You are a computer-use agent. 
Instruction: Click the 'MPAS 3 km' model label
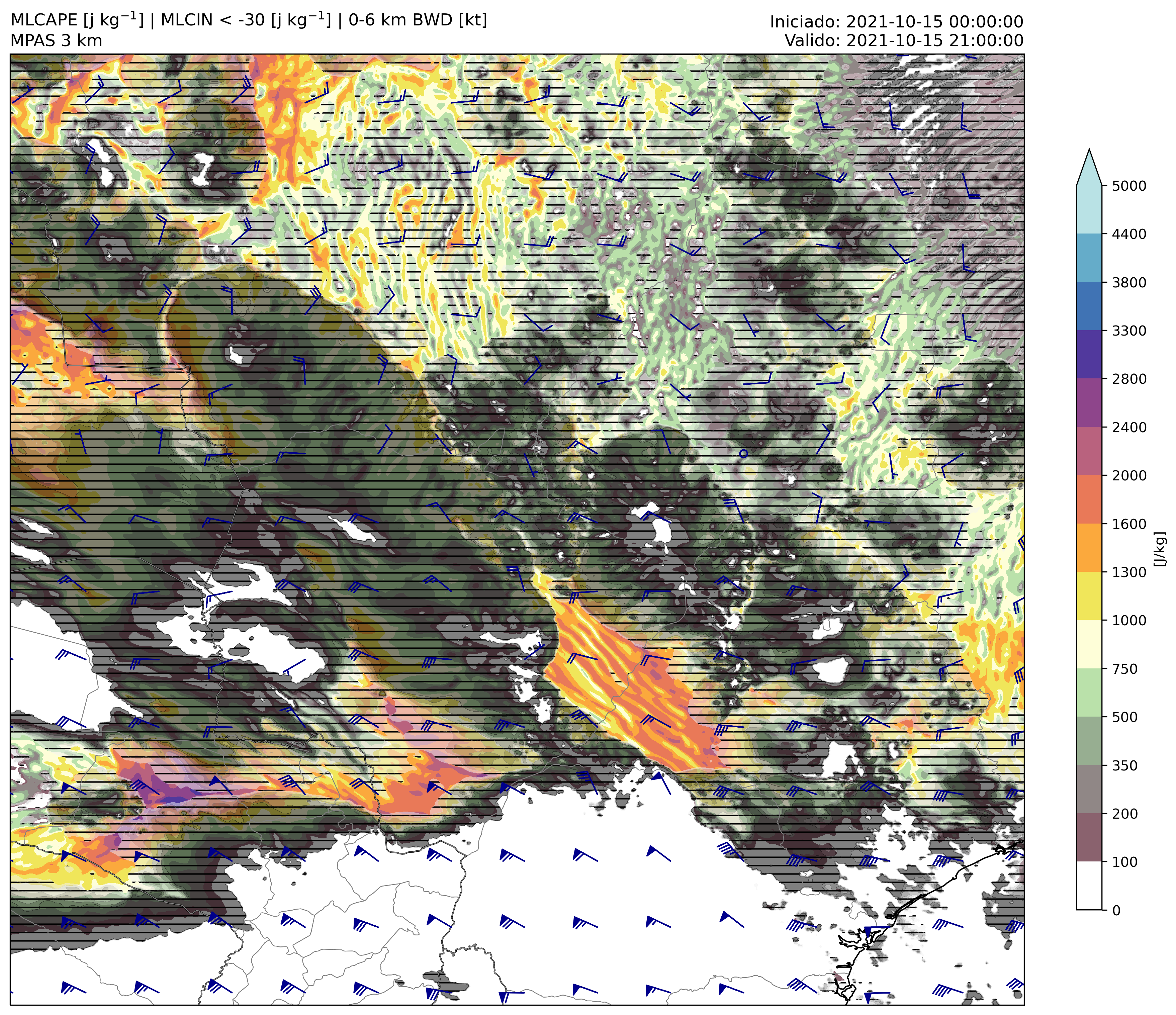[x=56, y=41]
